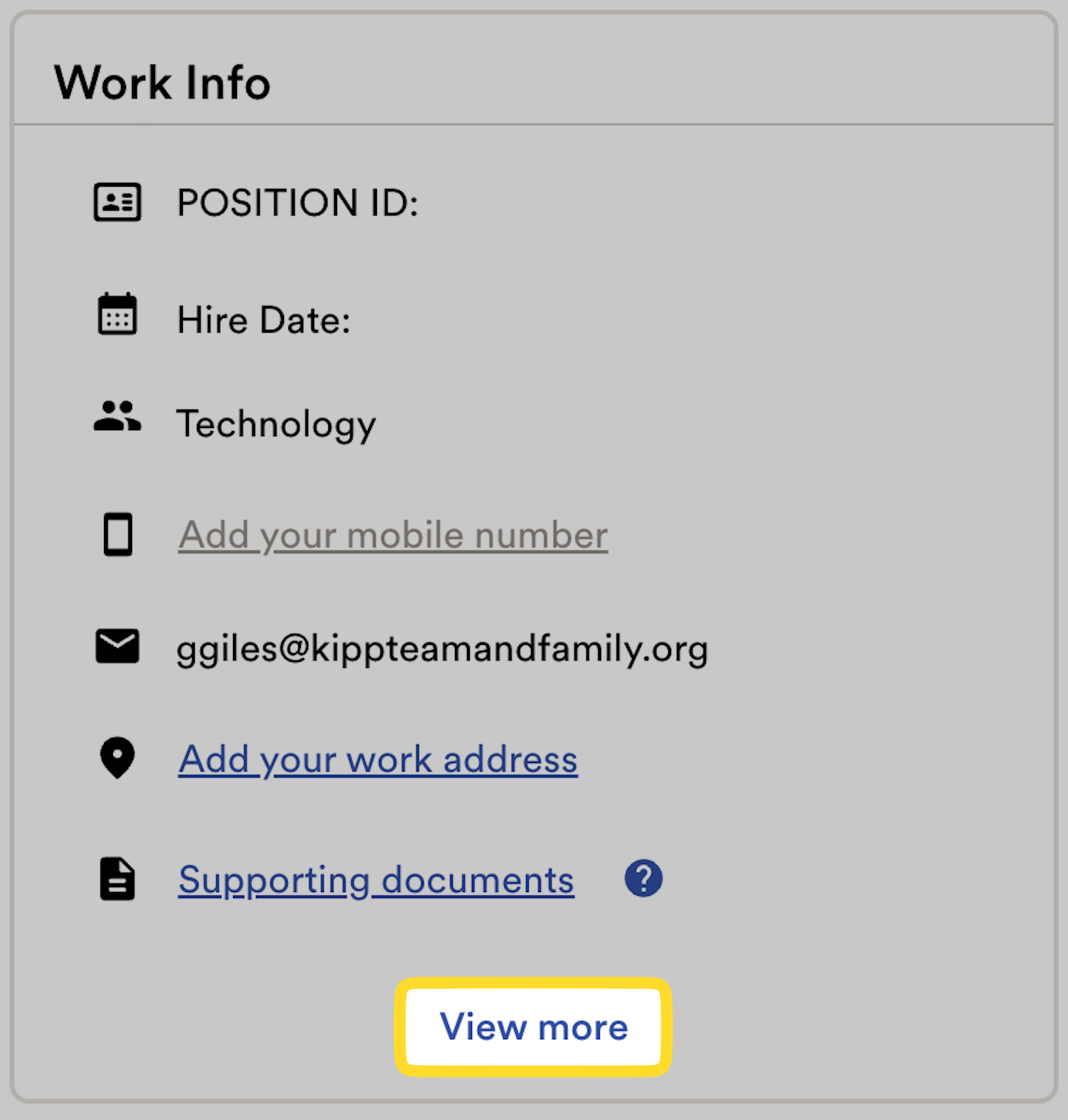Screen dimensions: 1068x1120
Task: Click the word 'address' in the work link
Action: [x=510, y=759]
